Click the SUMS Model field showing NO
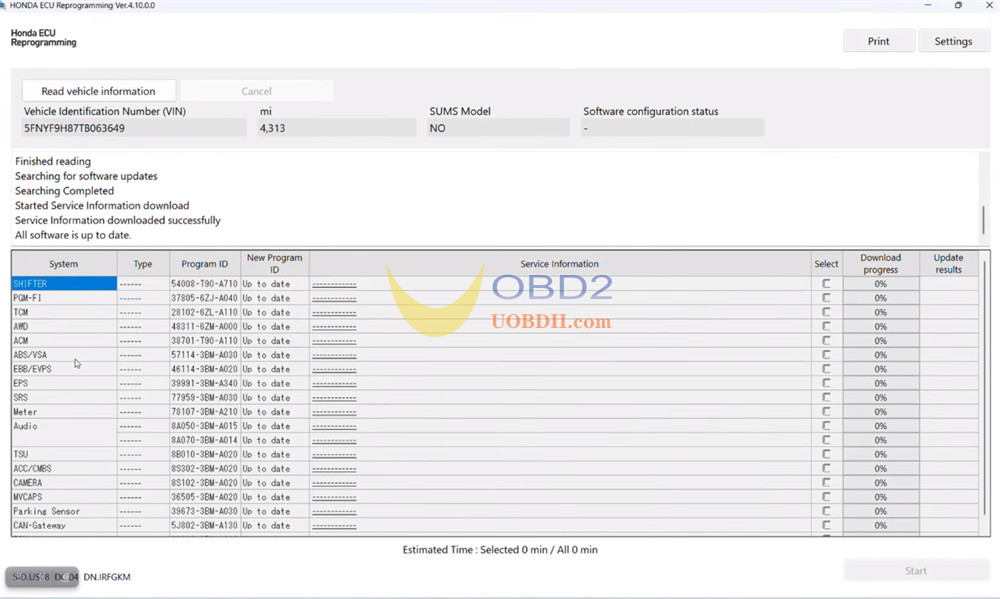 (498, 128)
